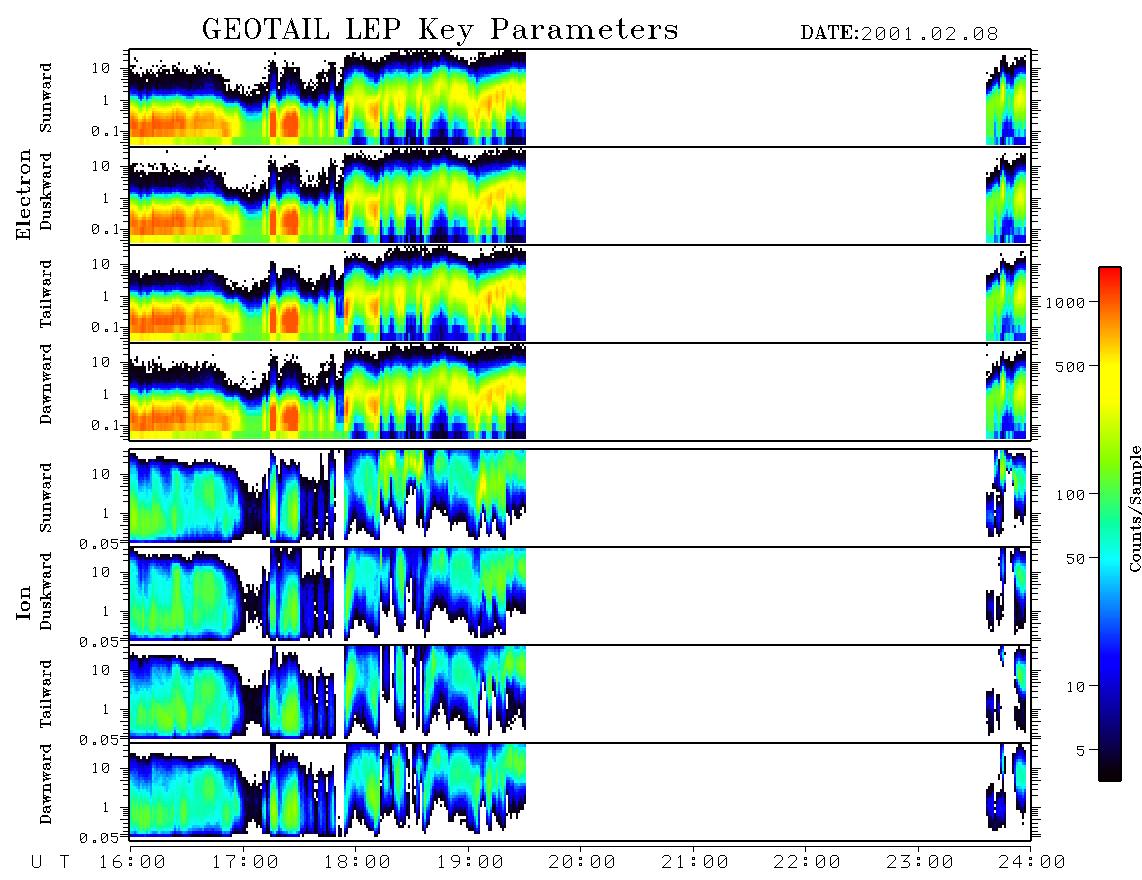Click the rainbow color scale bar

(x=1110, y=524)
